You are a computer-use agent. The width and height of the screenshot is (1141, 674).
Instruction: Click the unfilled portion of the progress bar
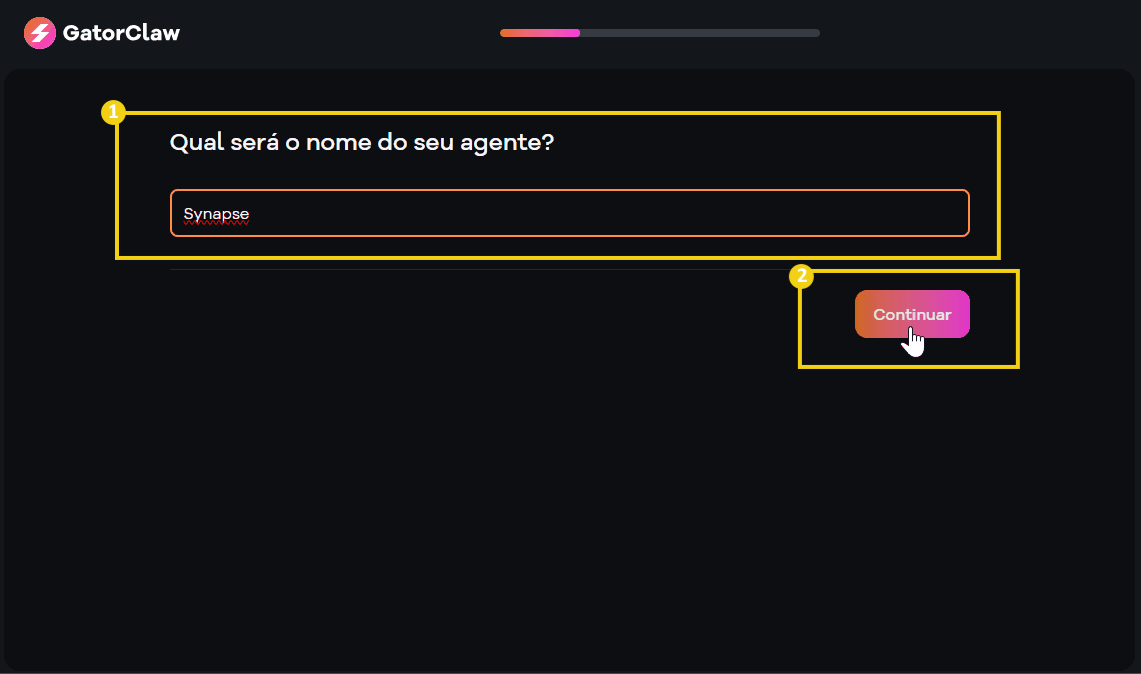700,32
